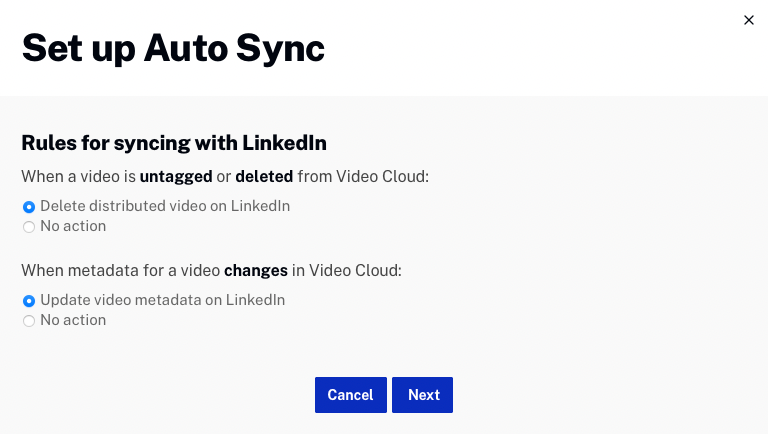Click Next to continue setup
This screenshot has width=768, height=434.
pos(422,395)
